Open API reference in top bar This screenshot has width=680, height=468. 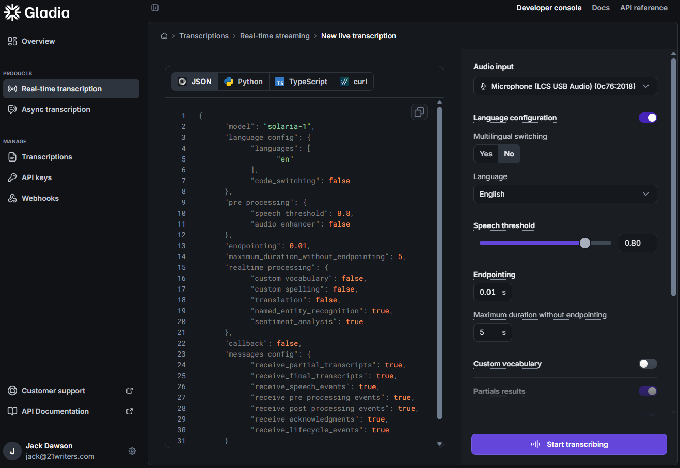click(x=644, y=8)
